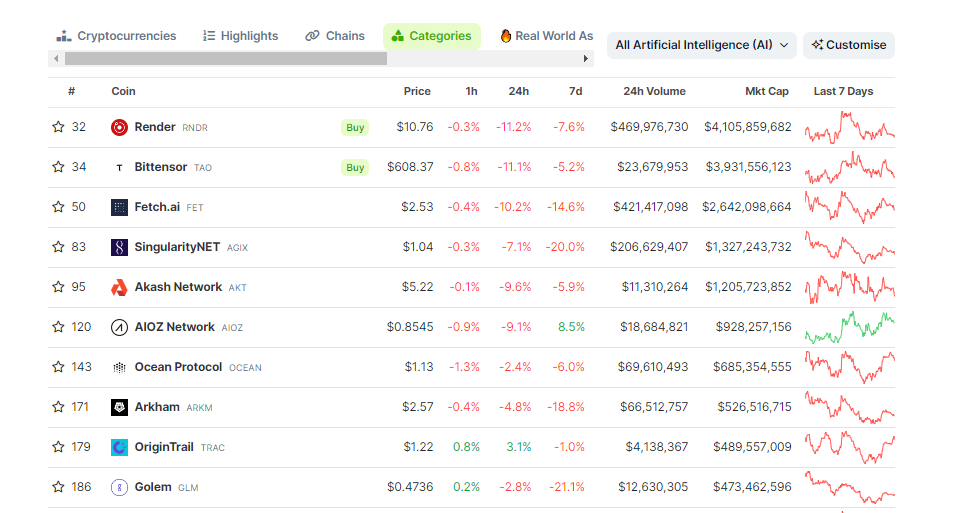954x513 pixels.
Task: Star the Golem row
Action: tap(58, 487)
